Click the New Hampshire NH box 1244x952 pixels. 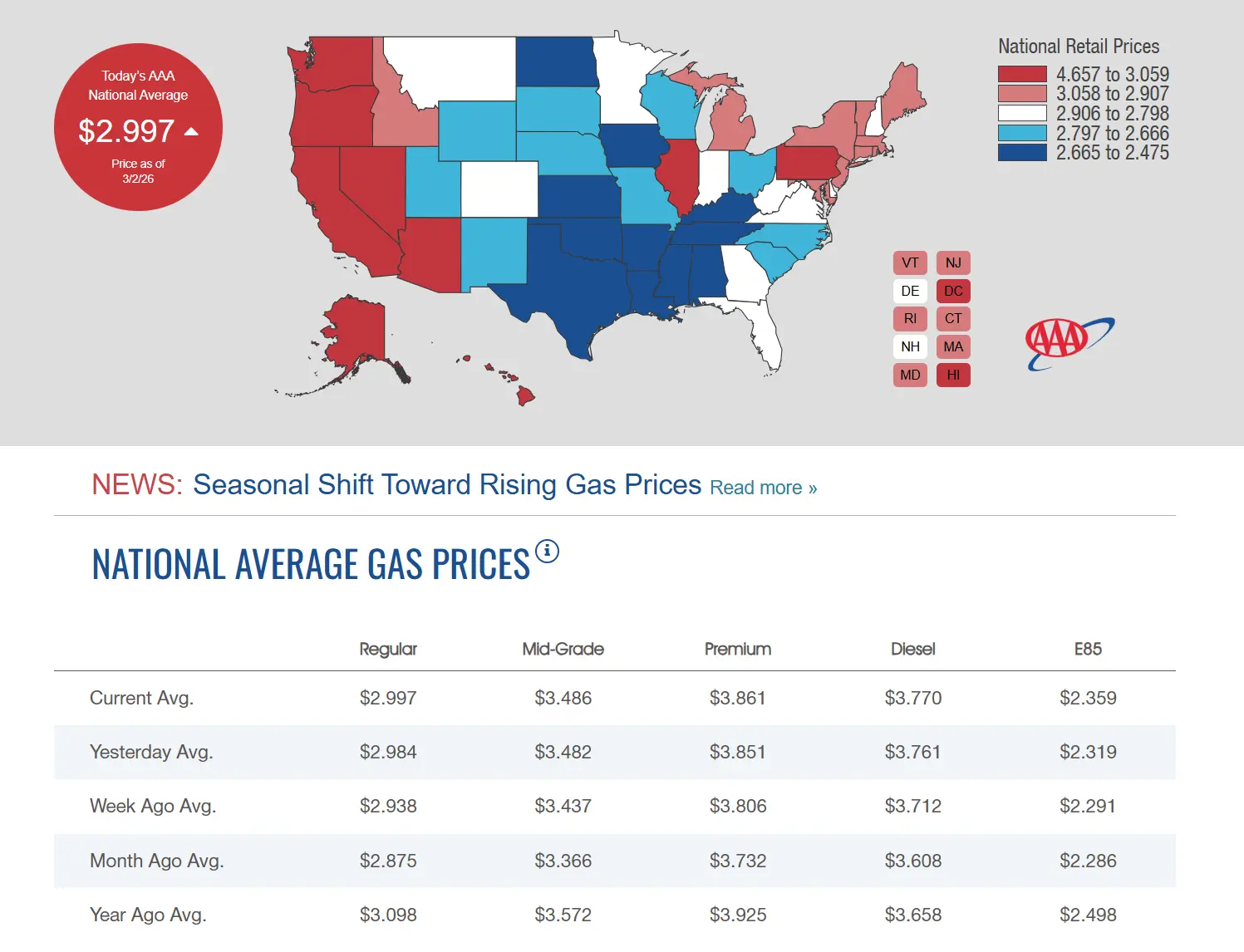click(910, 346)
